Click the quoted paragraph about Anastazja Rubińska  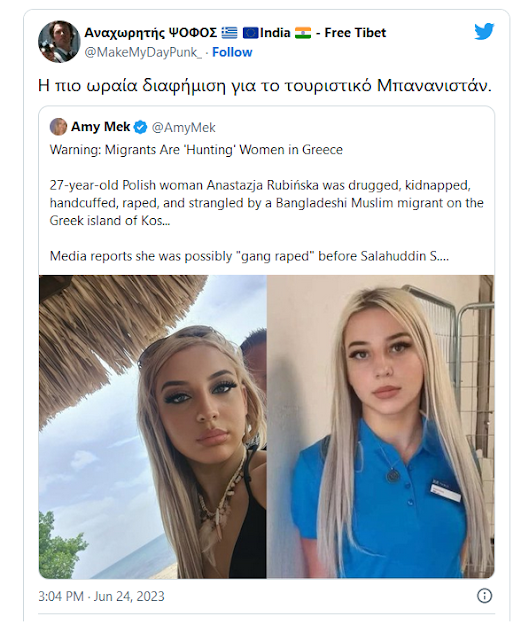pos(267,203)
